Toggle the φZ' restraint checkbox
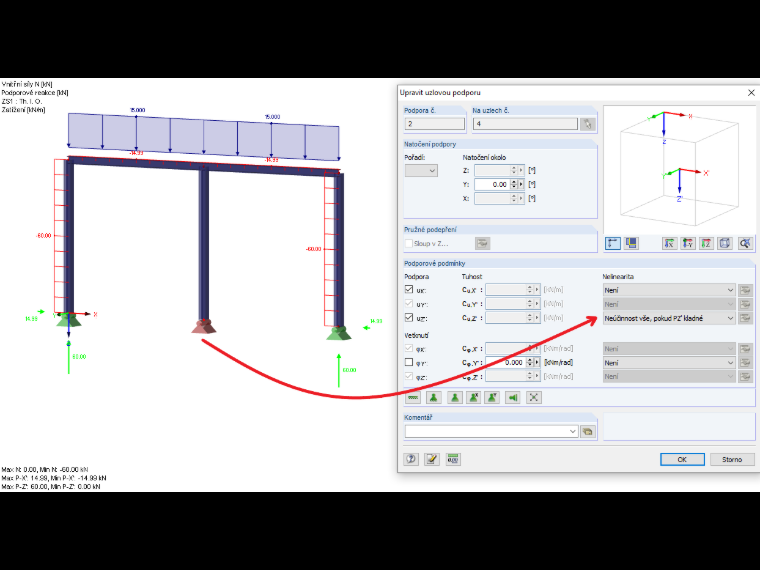The width and height of the screenshot is (760, 570). 409,376
